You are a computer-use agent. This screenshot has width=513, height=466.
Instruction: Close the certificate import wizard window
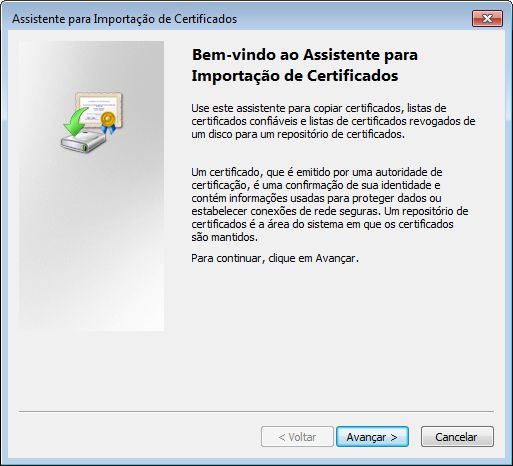487,19
